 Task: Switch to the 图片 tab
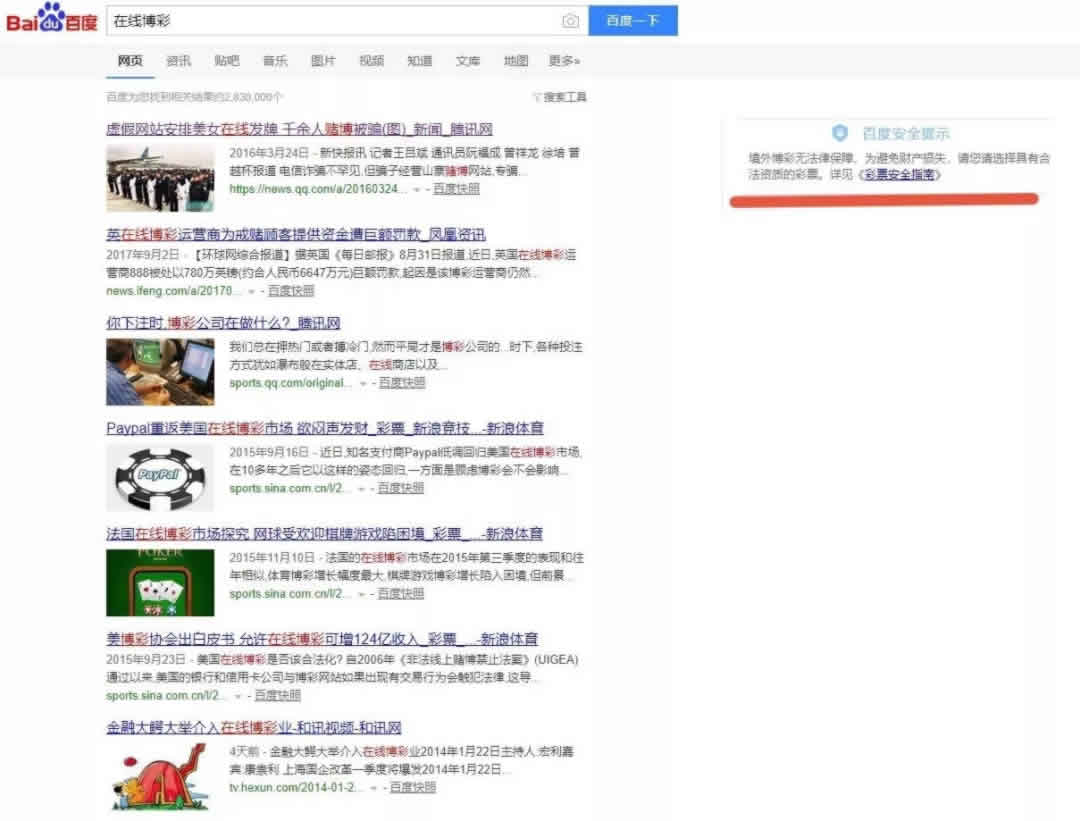coord(323,61)
